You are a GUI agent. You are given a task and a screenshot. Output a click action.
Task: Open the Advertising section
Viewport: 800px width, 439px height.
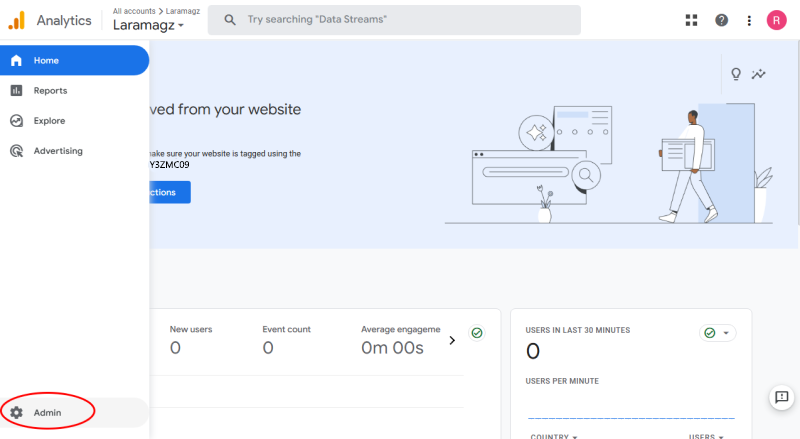point(74,151)
